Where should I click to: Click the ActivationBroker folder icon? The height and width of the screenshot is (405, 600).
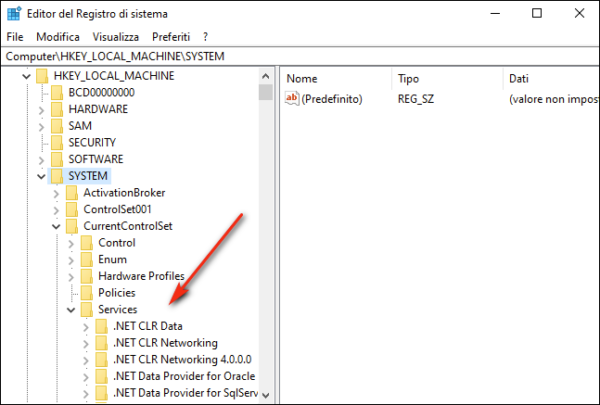point(72,193)
